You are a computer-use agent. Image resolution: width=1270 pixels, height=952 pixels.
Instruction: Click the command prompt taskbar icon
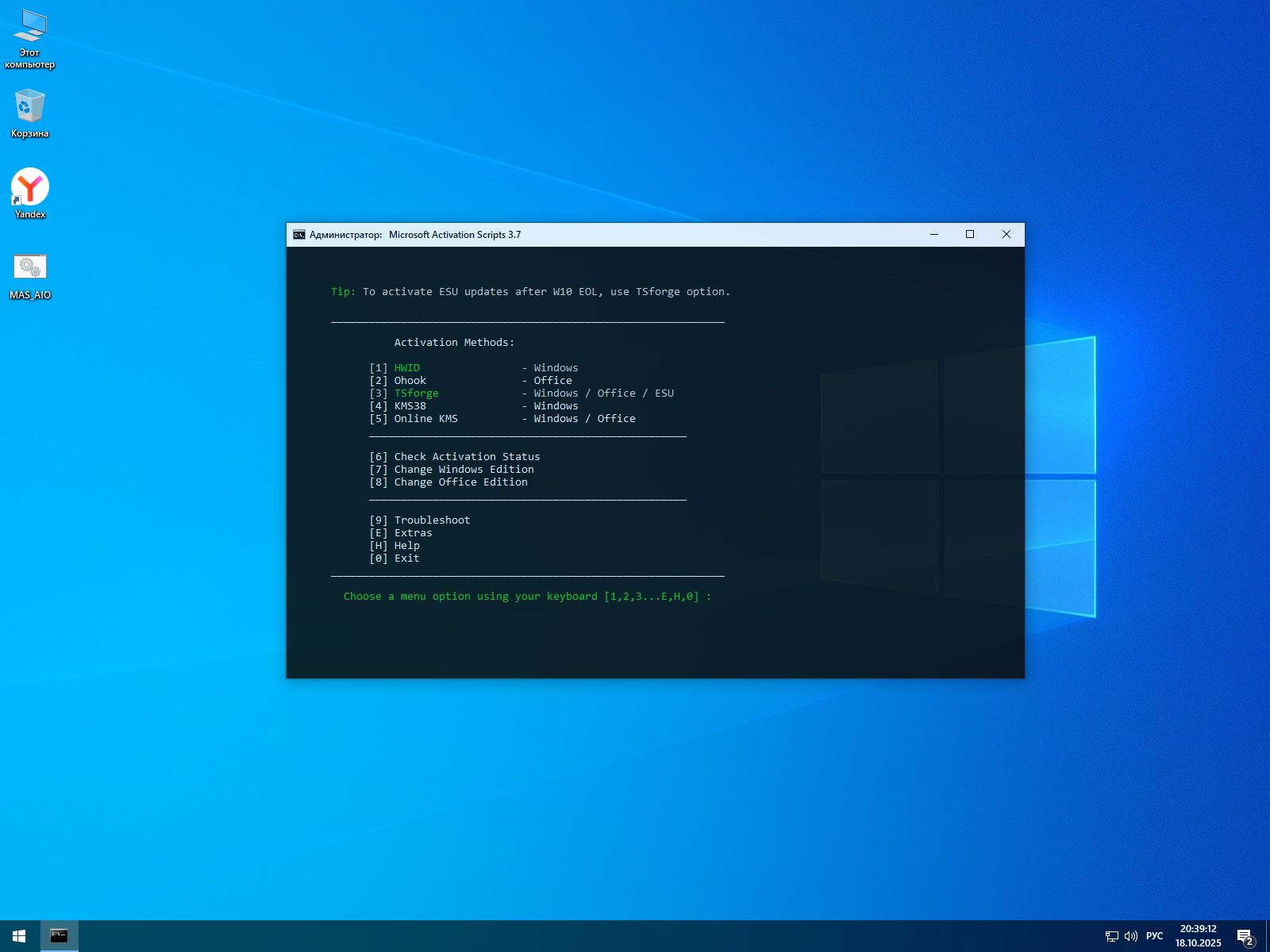click(59, 936)
